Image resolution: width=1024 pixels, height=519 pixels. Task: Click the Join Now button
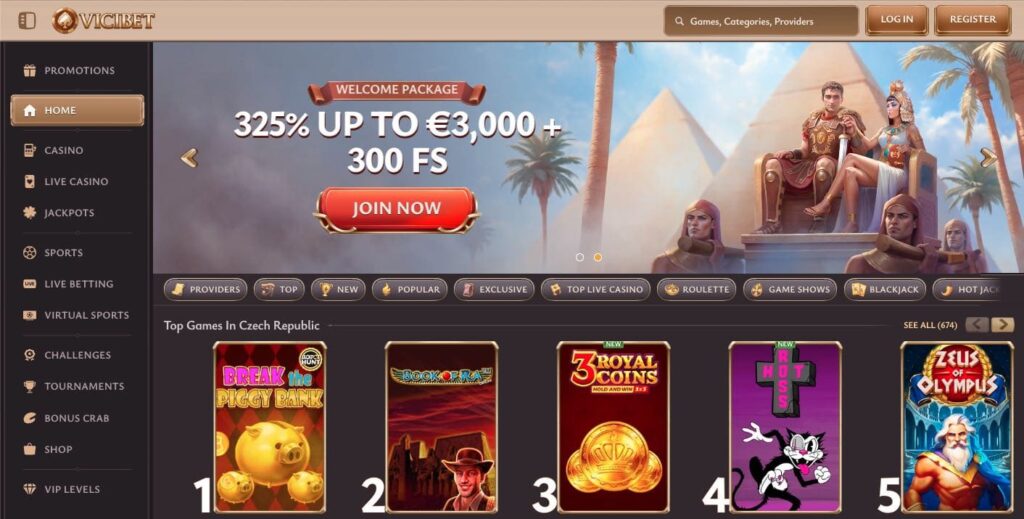tap(396, 209)
